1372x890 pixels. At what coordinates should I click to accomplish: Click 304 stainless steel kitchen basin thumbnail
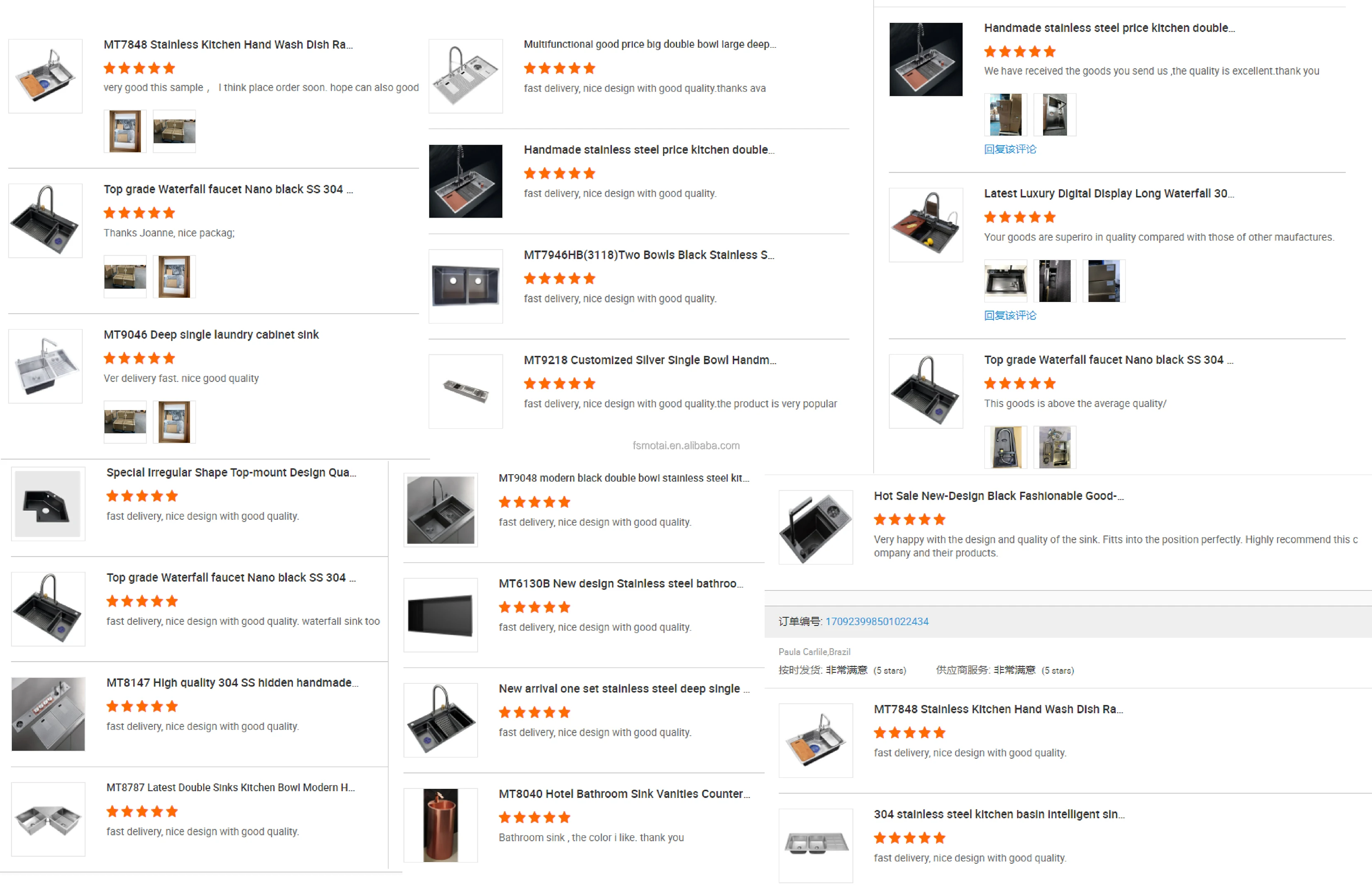[x=816, y=845]
